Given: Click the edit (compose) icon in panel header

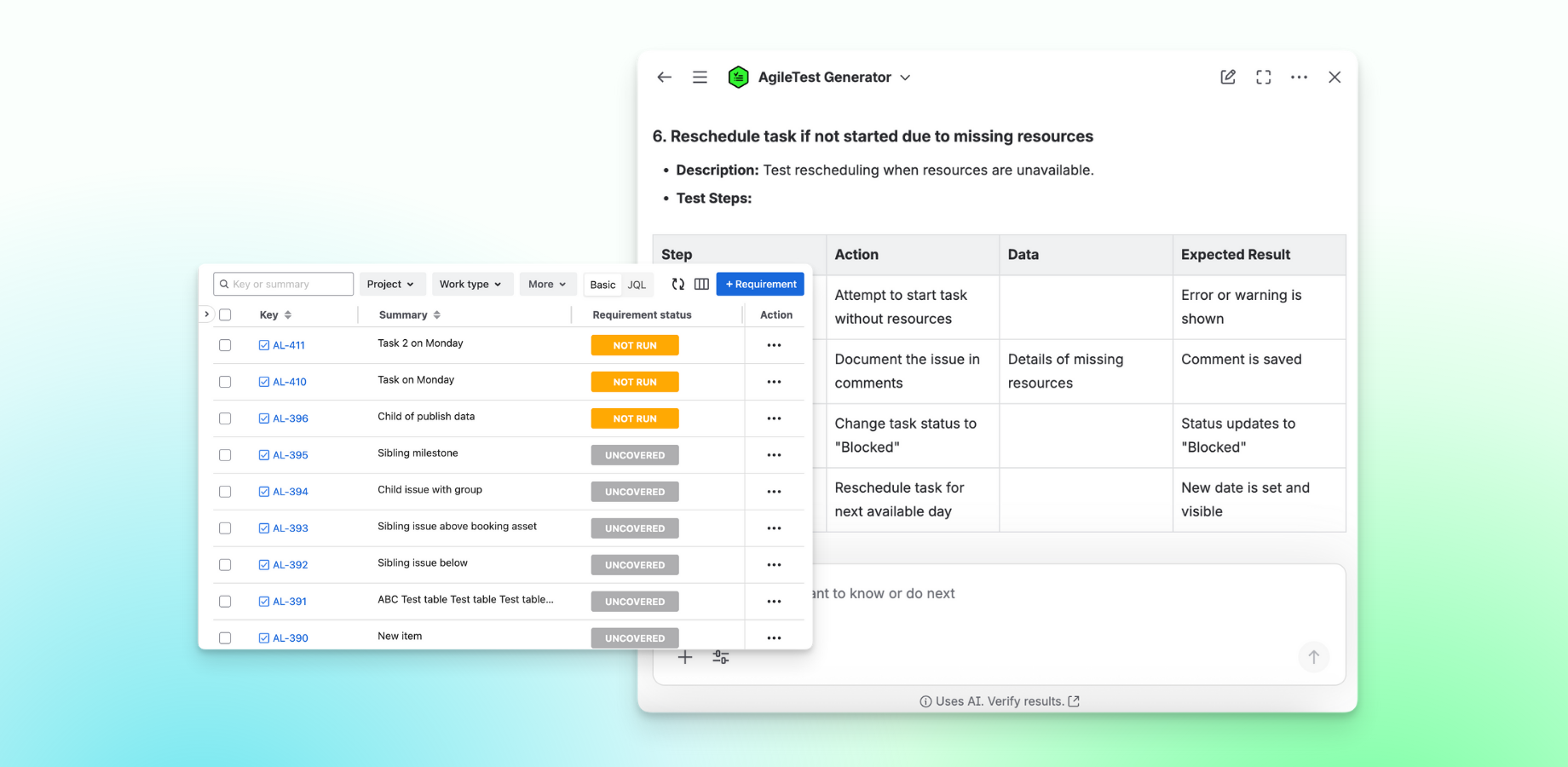Looking at the screenshot, I should click(1227, 77).
